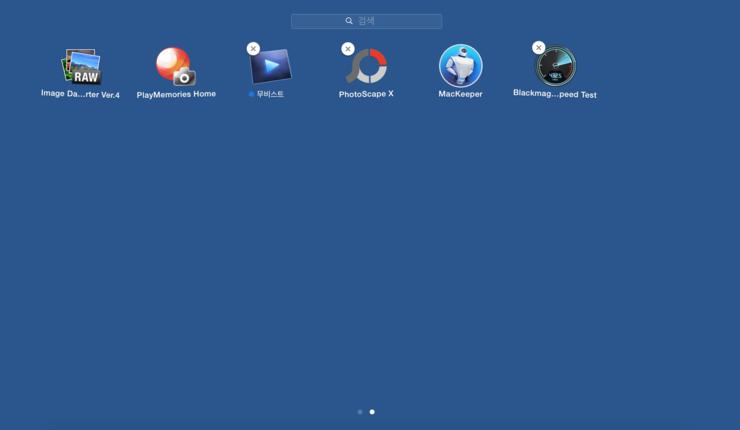Open the 무비스트 video player app
This screenshot has height=430, width=740.
[271, 67]
